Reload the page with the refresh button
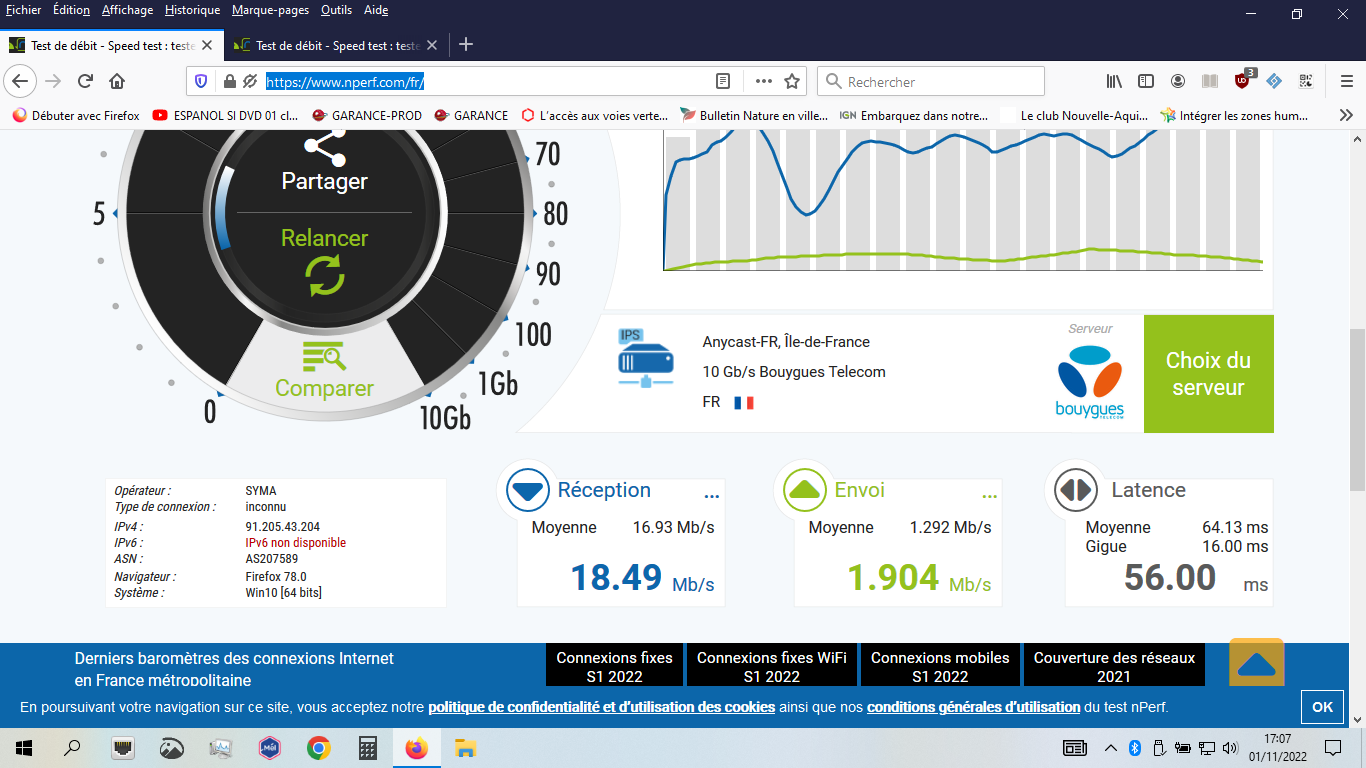The width and height of the screenshot is (1366, 768). point(85,81)
